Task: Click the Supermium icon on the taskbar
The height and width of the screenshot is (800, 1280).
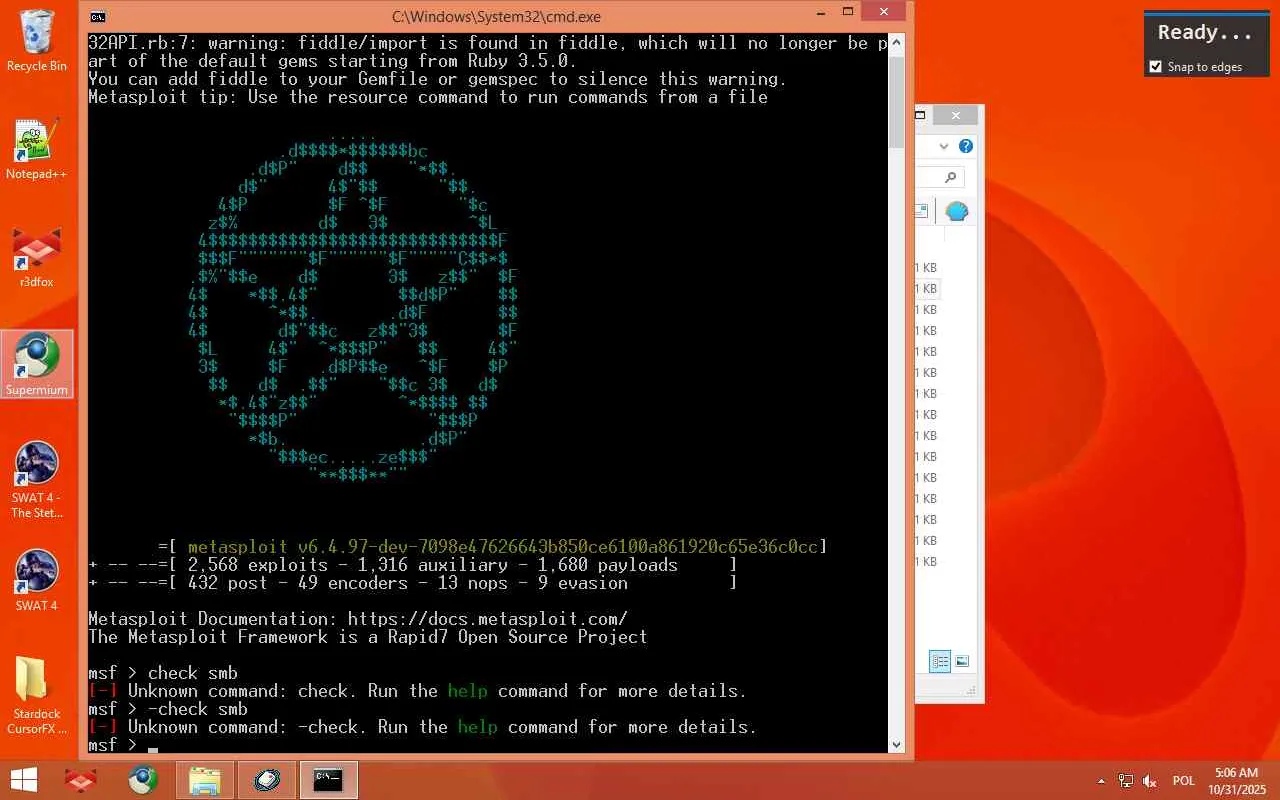Action: 143,780
